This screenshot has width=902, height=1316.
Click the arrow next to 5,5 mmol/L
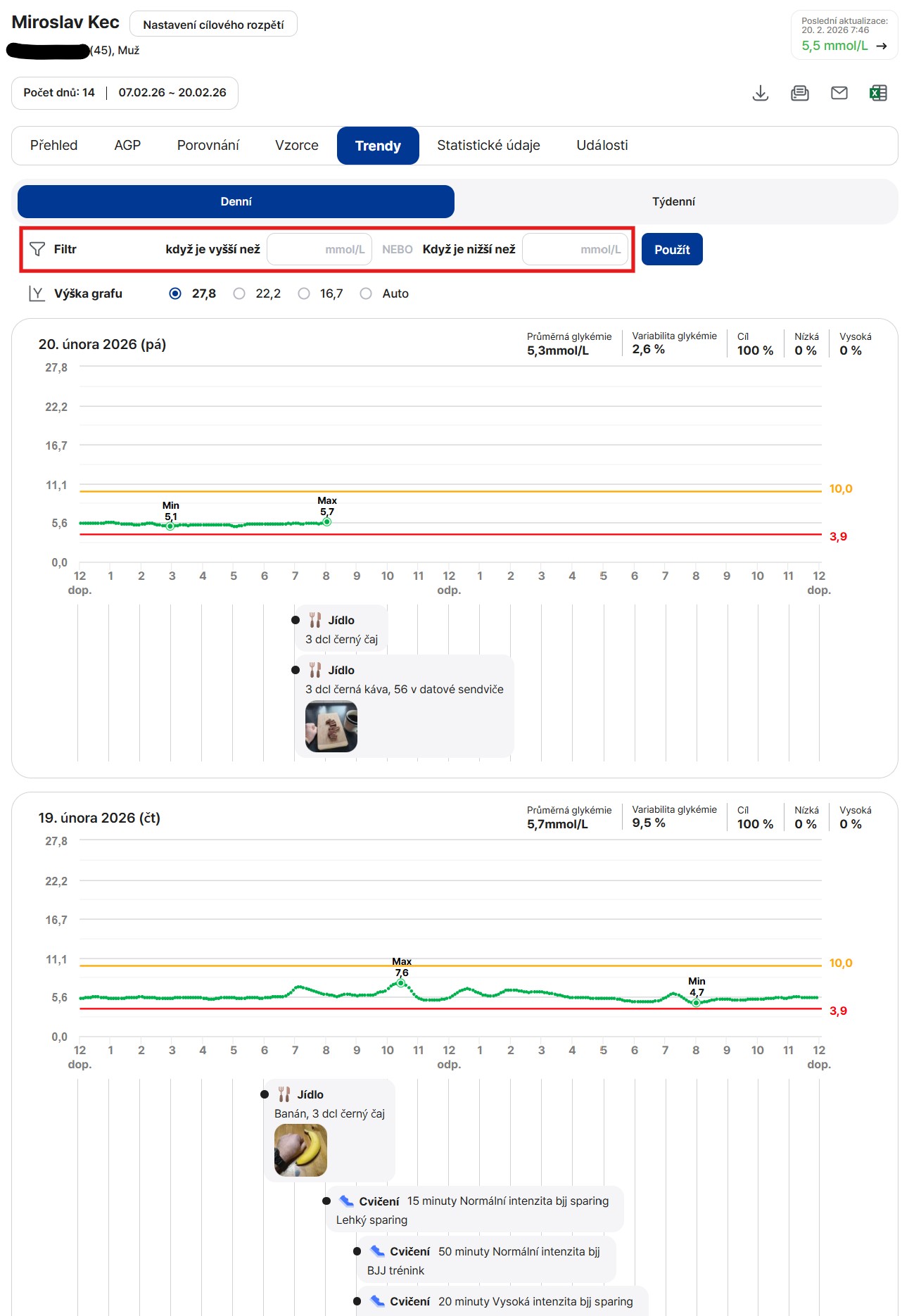tap(881, 46)
